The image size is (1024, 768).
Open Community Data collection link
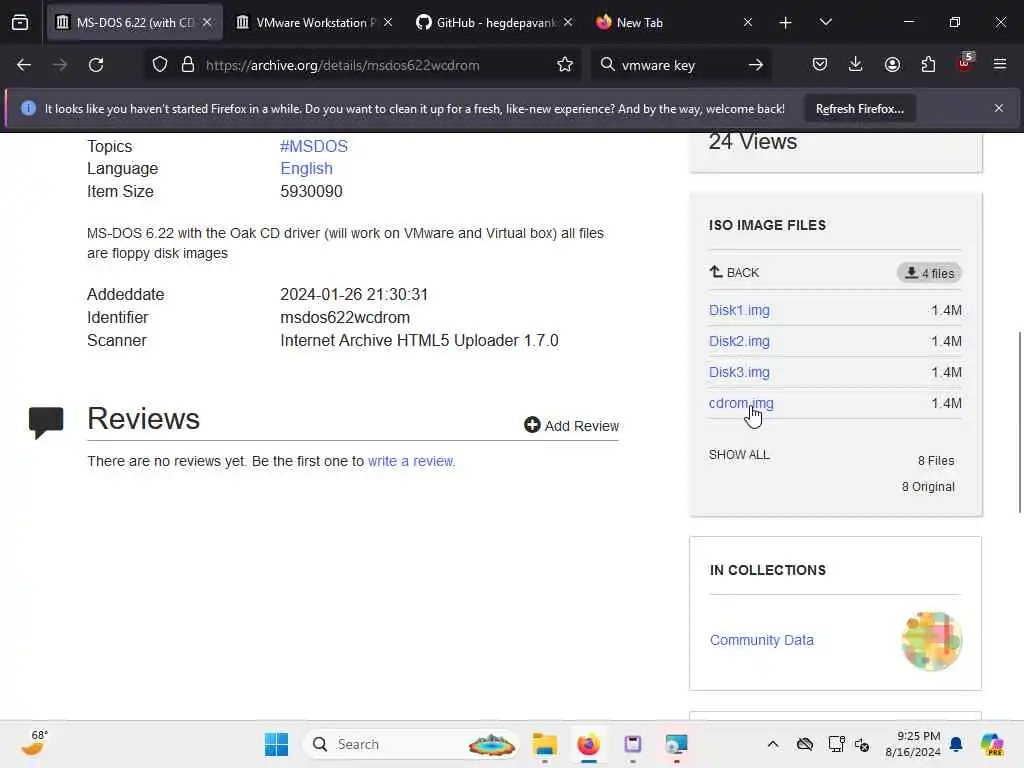point(761,640)
